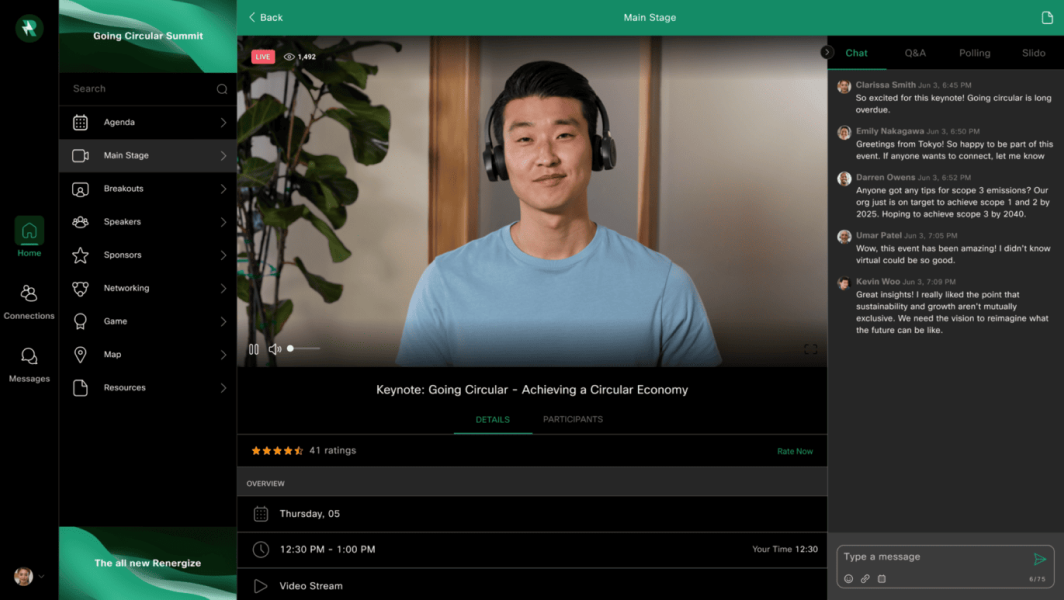Click the document icon in top-right header
The width and height of the screenshot is (1064, 600).
[x=1047, y=17]
